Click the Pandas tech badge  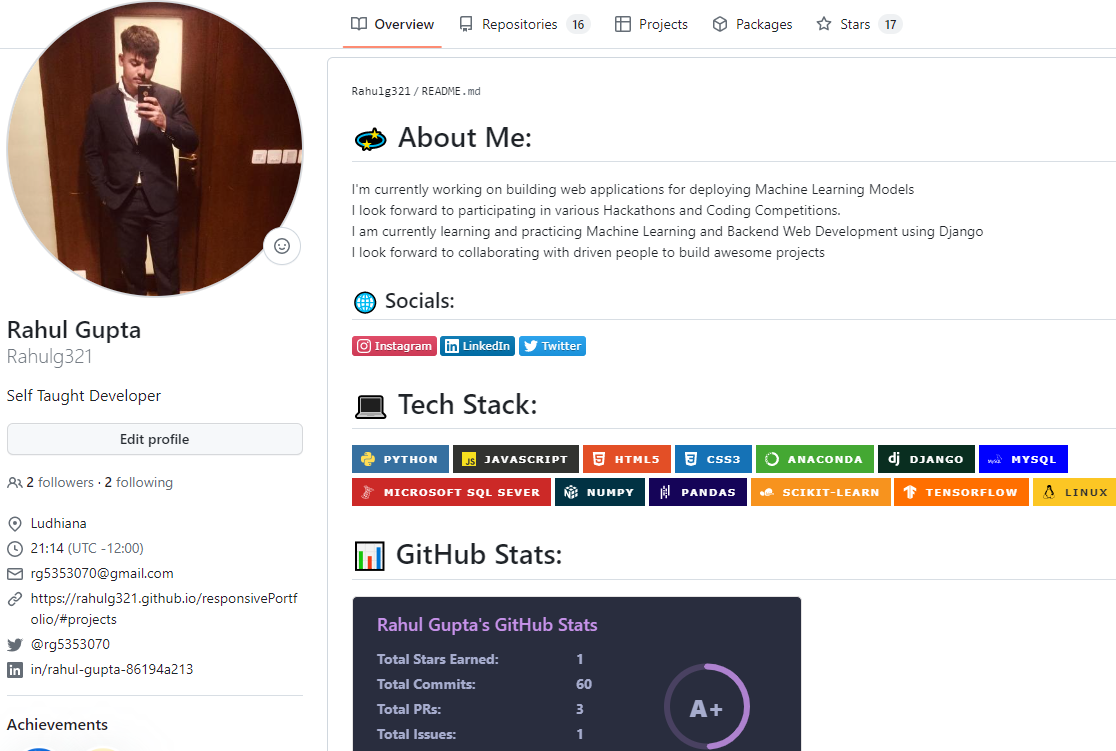pos(698,492)
